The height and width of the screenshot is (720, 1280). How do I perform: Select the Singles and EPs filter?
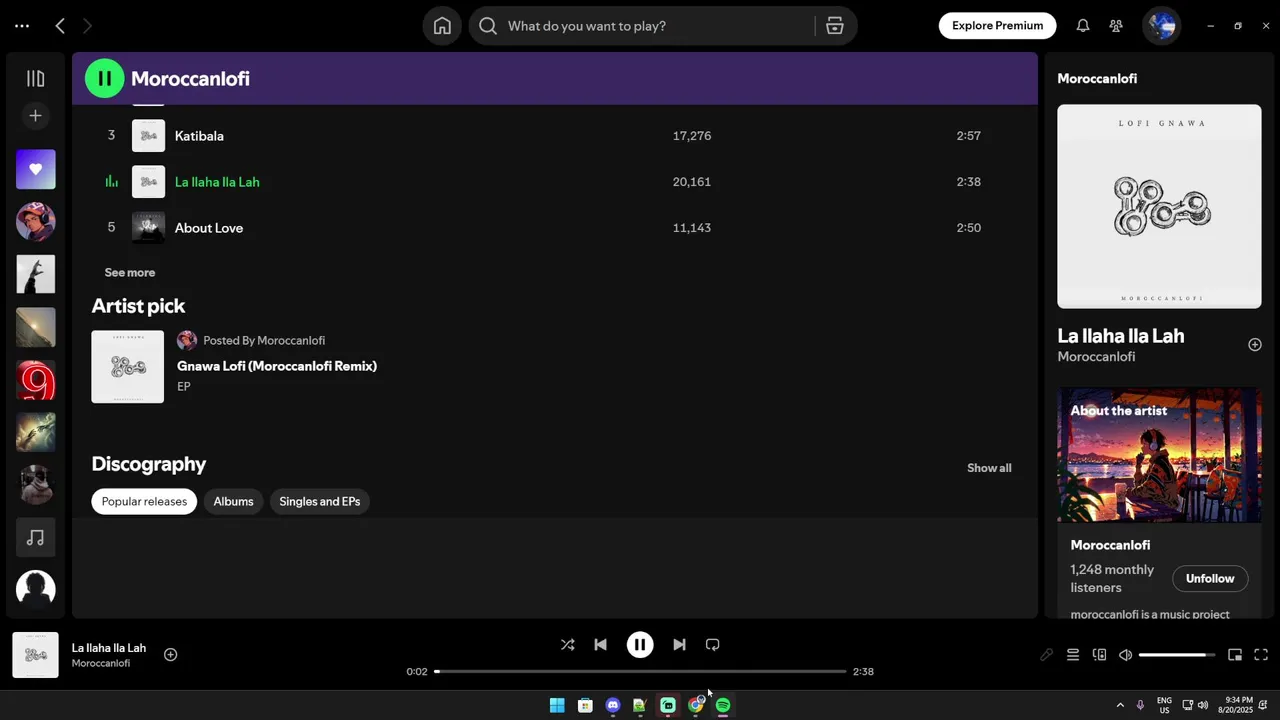320,501
